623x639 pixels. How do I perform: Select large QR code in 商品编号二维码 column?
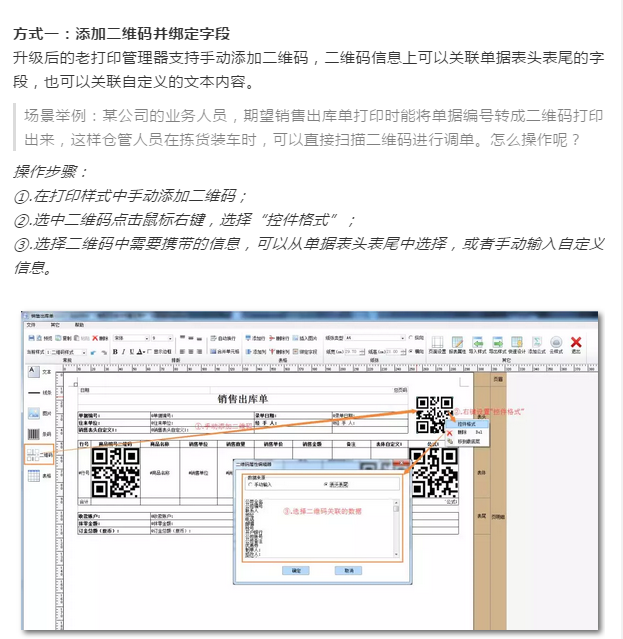pyautogui.click(x=116, y=472)
